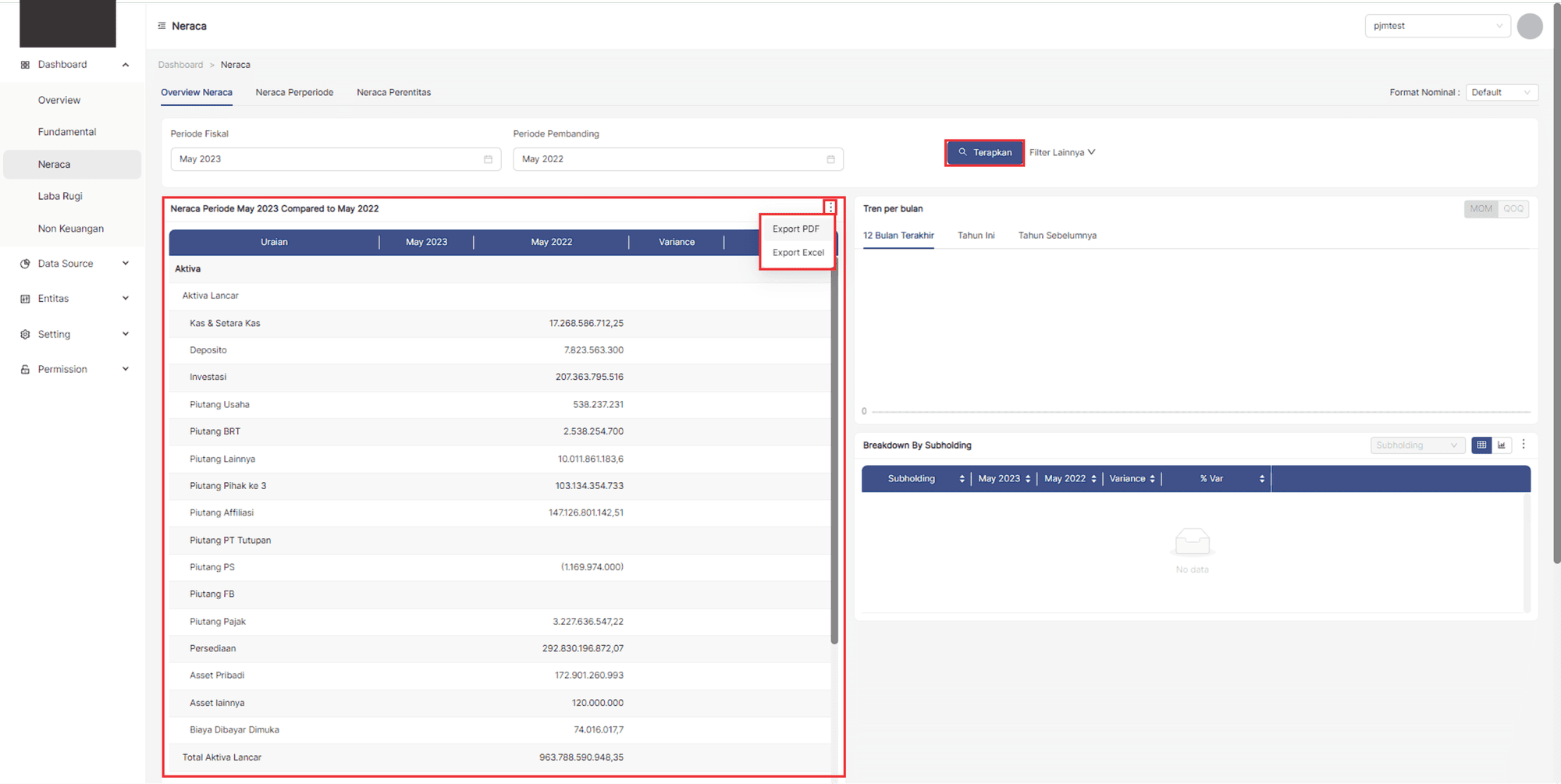This screenshot has height=784, width=1561.
Task: Select Export PDF from the menu
Action: click(x=795, y=229)
